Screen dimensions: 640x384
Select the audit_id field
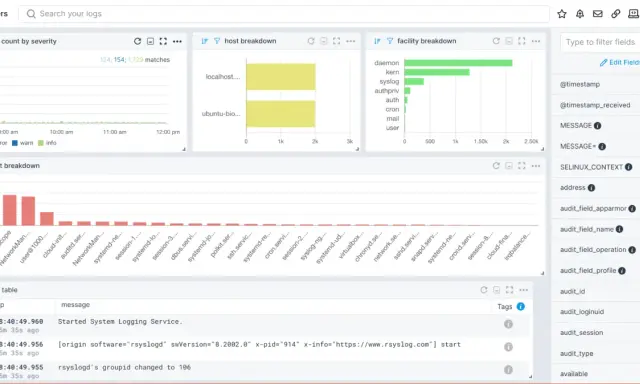[572, 291]
